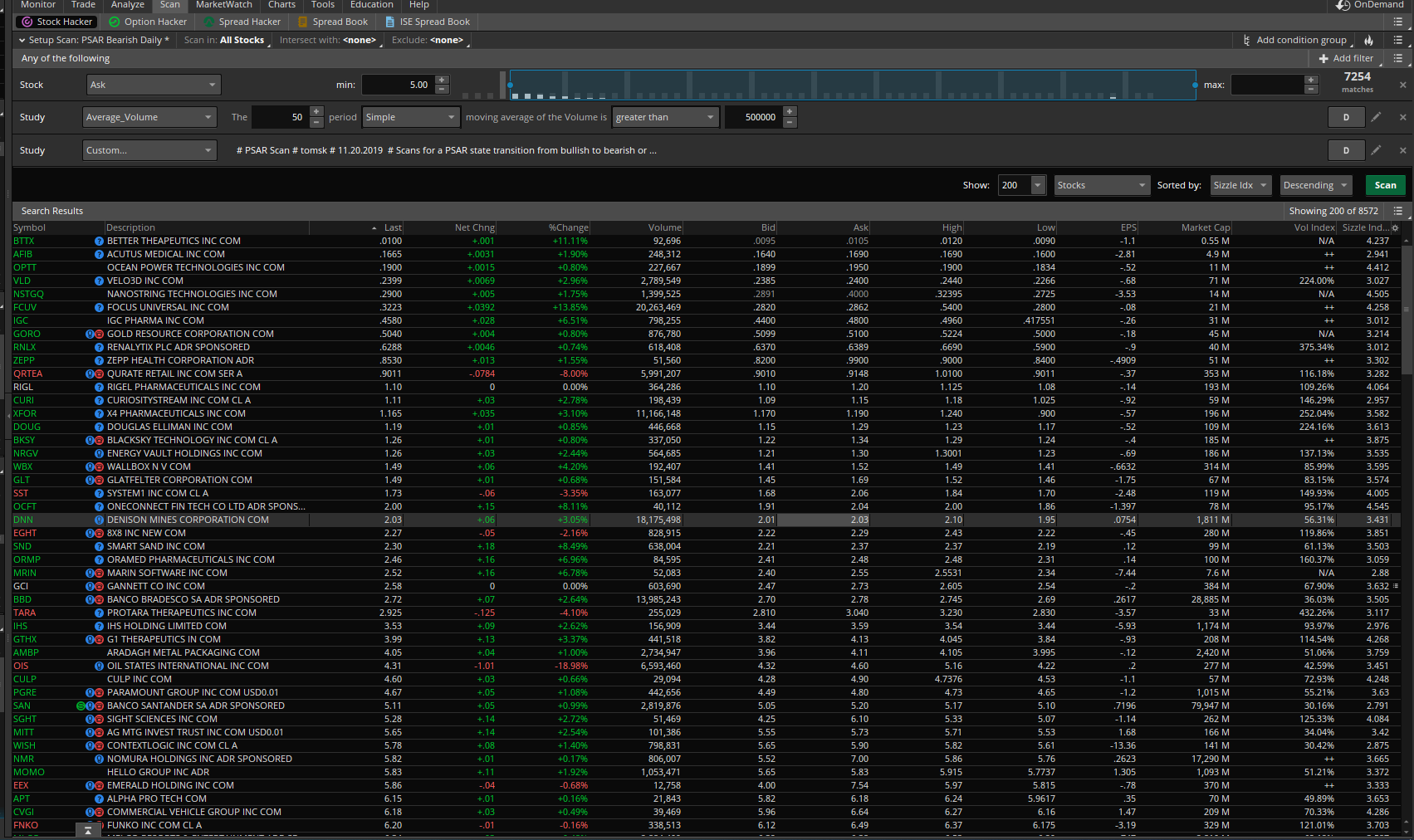Switch to the Option Hacker tab
The height and width of the screenshot is (840, 1414).
[148, 22]
